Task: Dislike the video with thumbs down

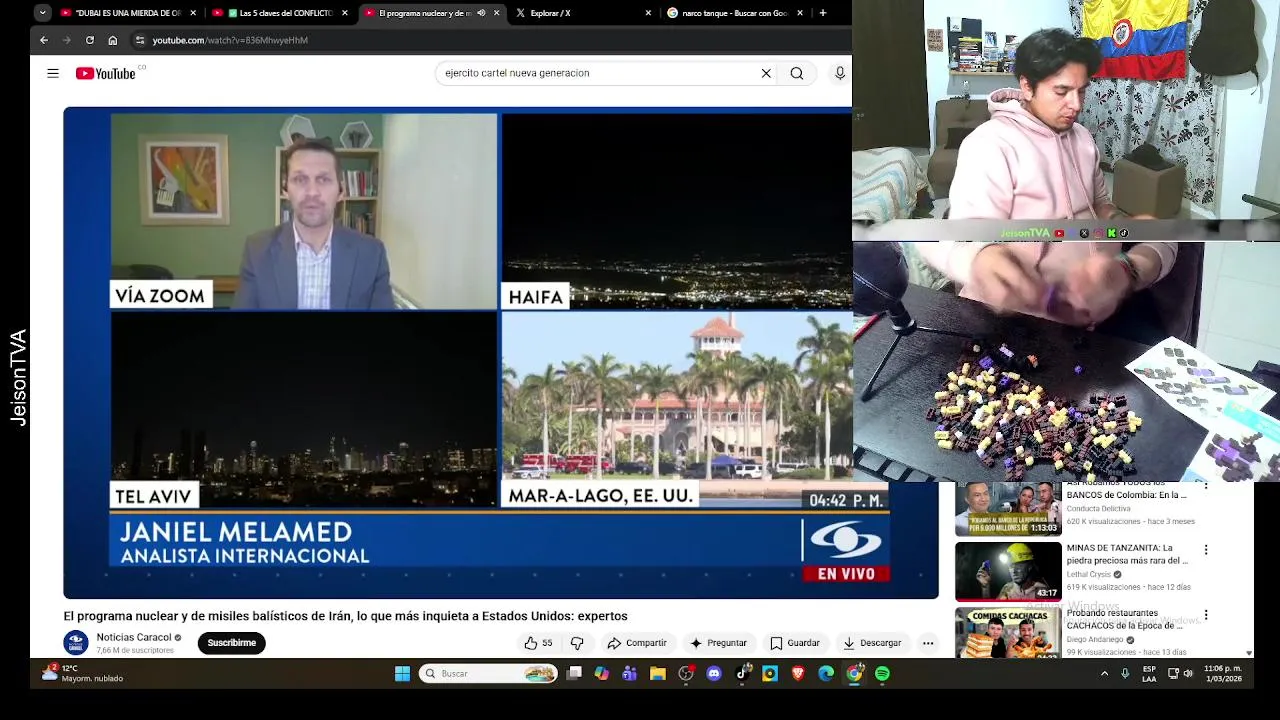Action: coord(577,643)
